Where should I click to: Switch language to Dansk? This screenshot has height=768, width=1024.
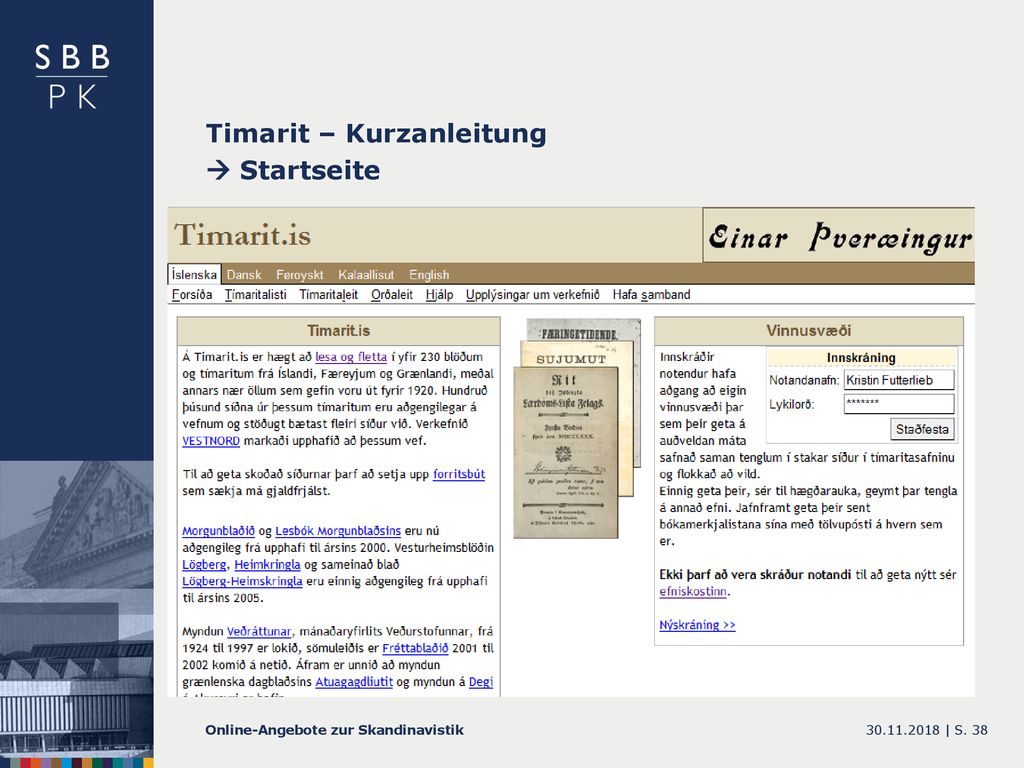[244, 275]
